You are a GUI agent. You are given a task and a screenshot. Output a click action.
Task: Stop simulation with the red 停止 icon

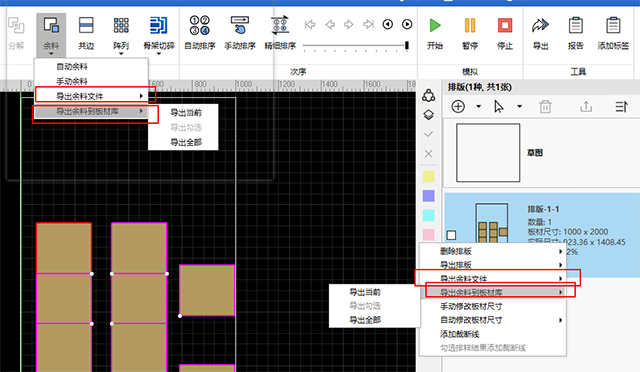(505, 25)
